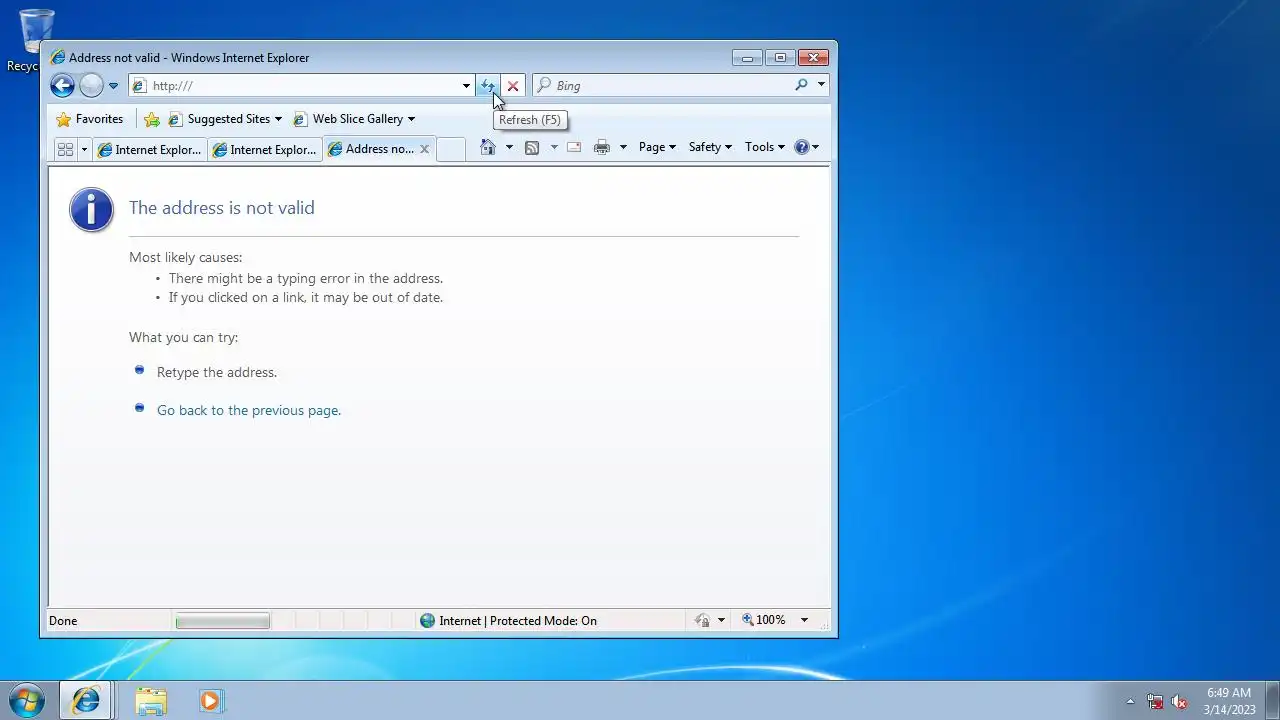
Task: Click the Add to Favorites Bar star icon
Action: [x=152, y=119]
